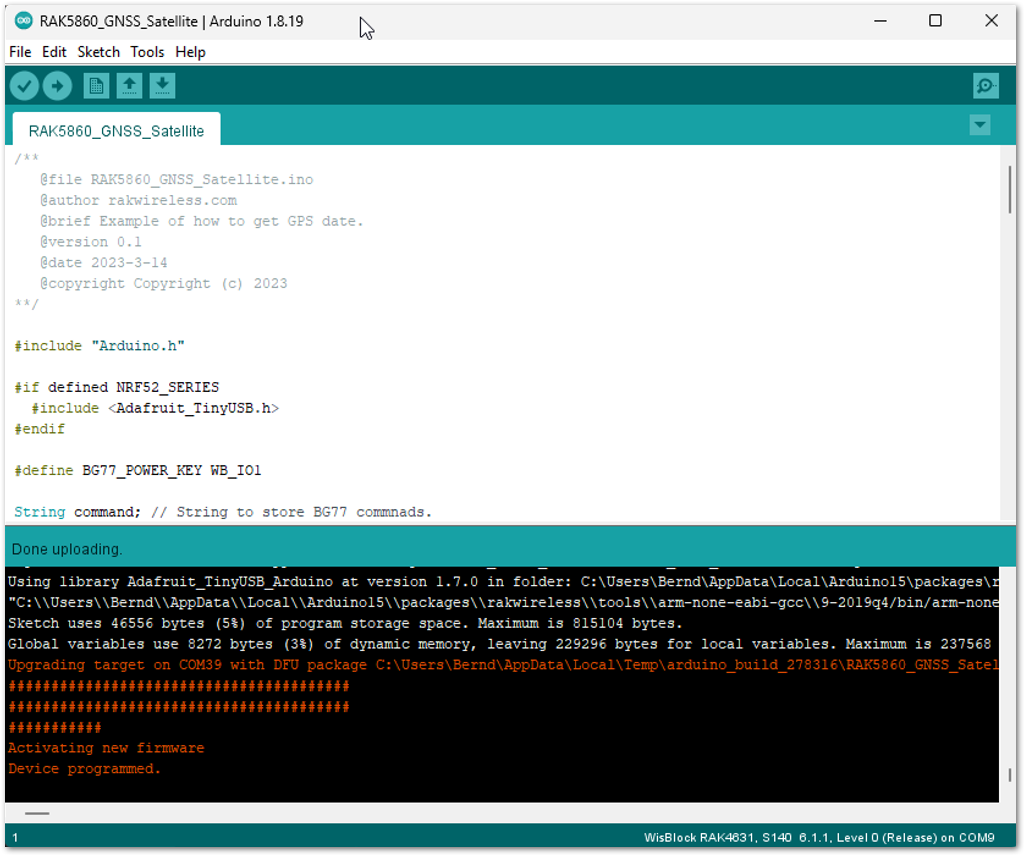Viewport: 1025px width, 856px height.
Task: Close the Arduino IDE window
Action: (x=991, y=21)
